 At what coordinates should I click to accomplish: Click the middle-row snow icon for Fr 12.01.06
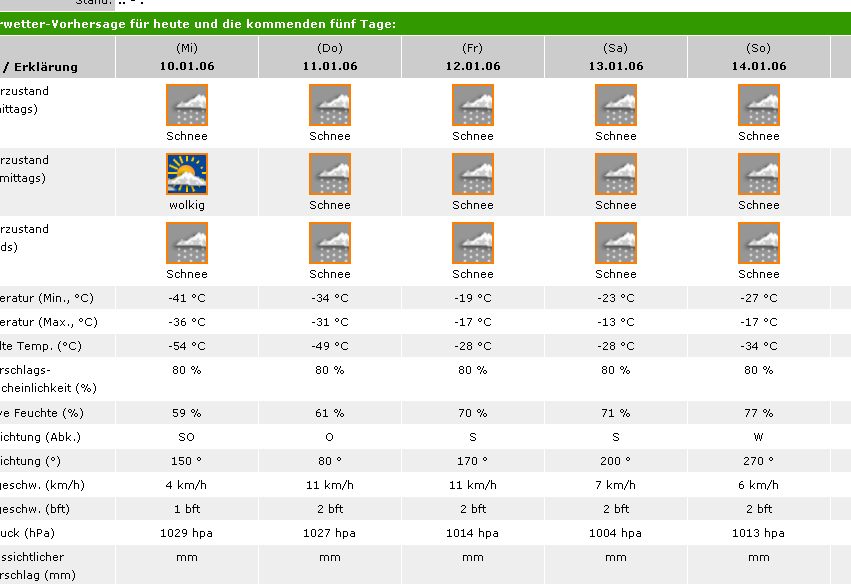tap(473, 174)
